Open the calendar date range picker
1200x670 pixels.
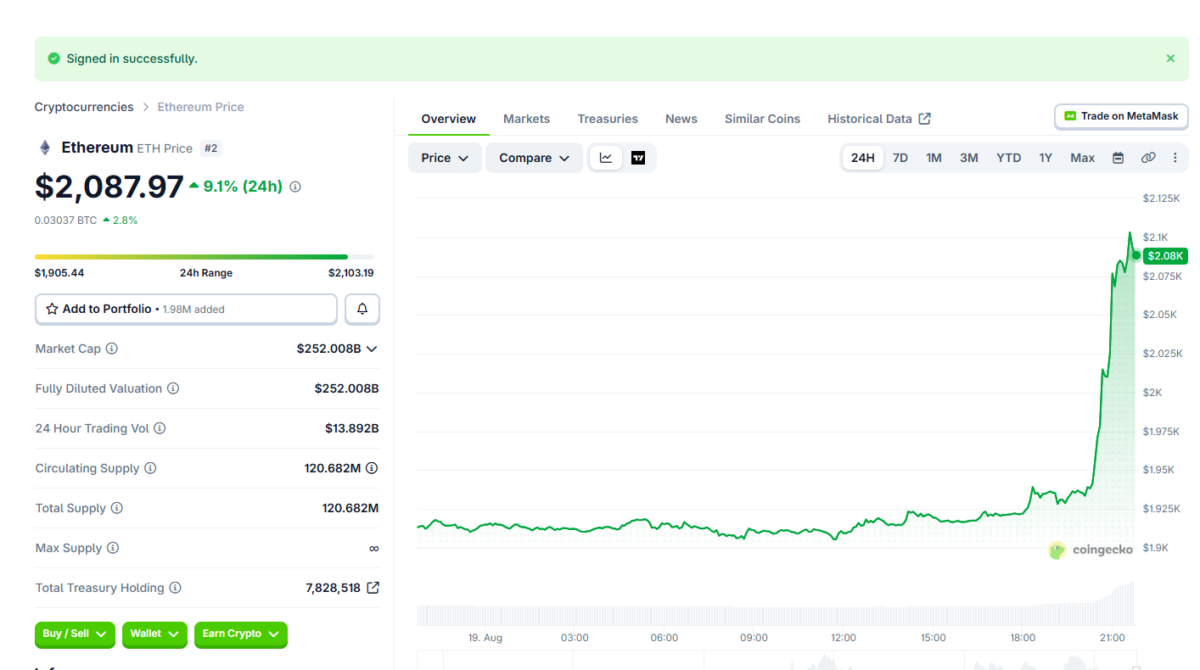[1118, 158]
